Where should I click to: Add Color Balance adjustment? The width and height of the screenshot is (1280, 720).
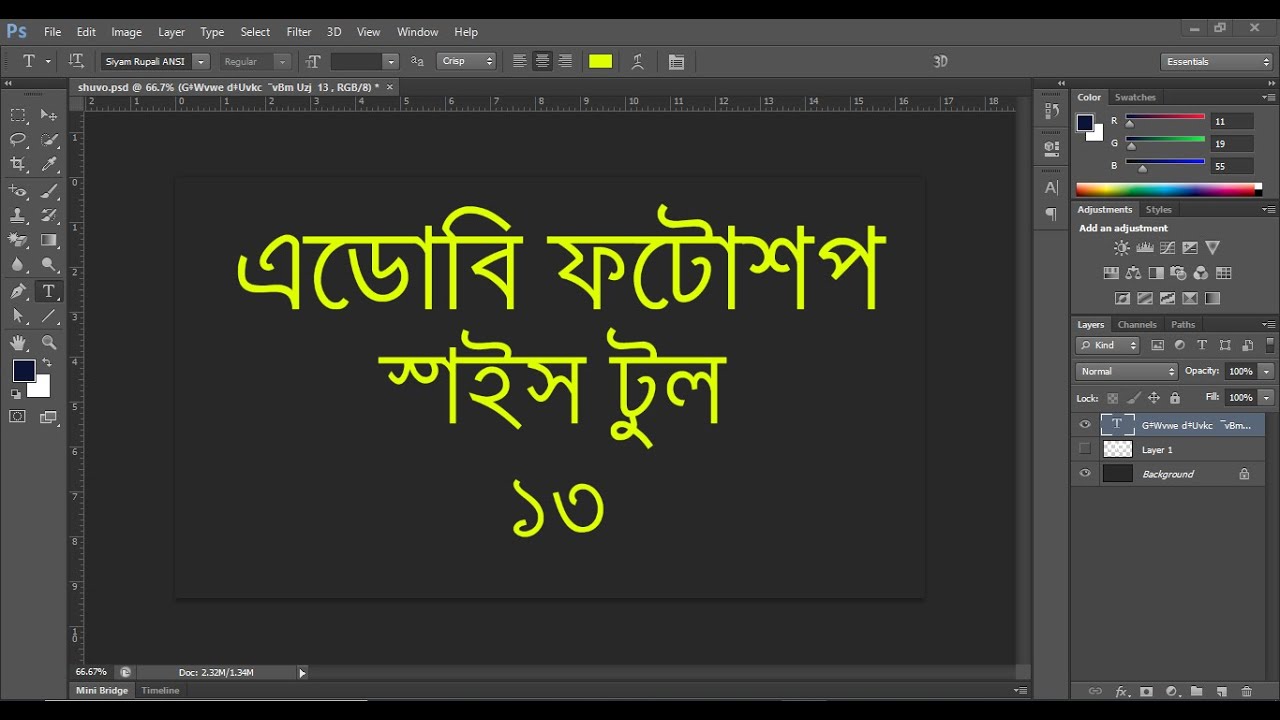coord(1133,273)
